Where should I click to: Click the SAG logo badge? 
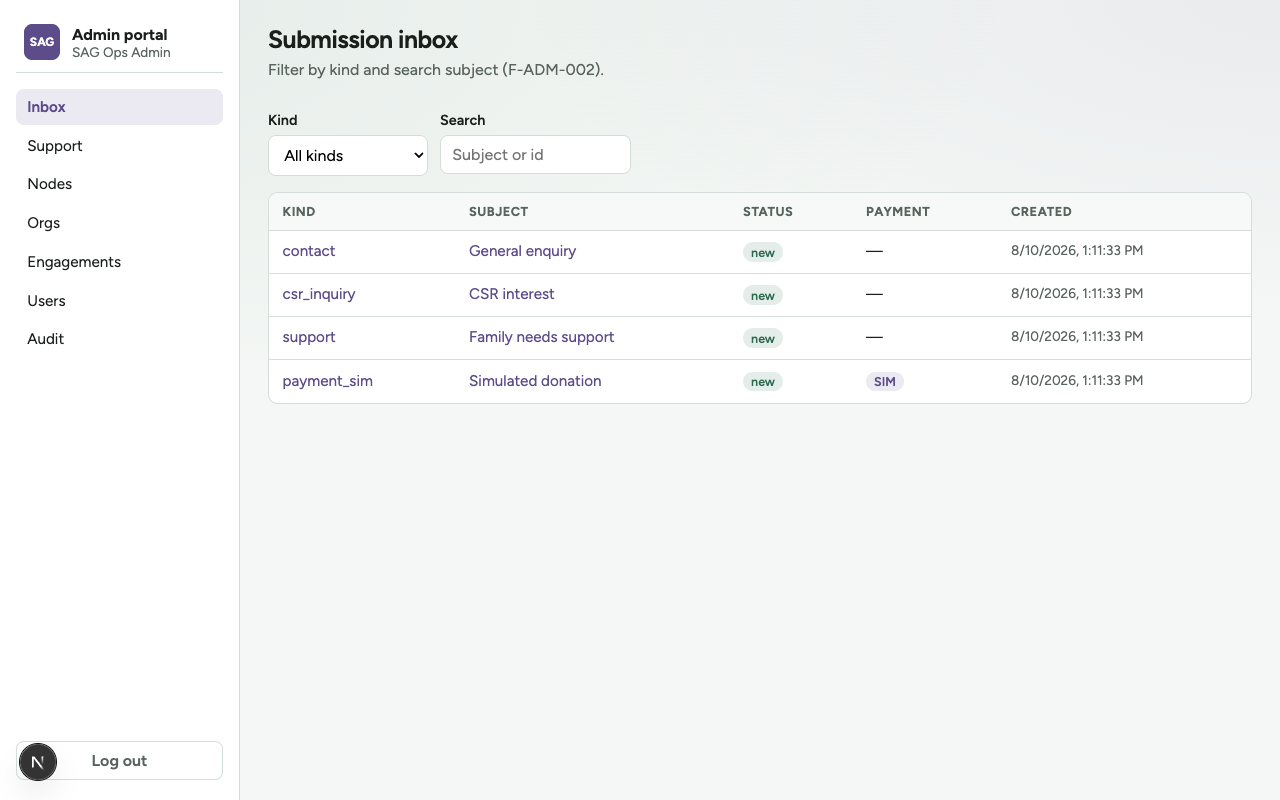(x=42, y=42)
